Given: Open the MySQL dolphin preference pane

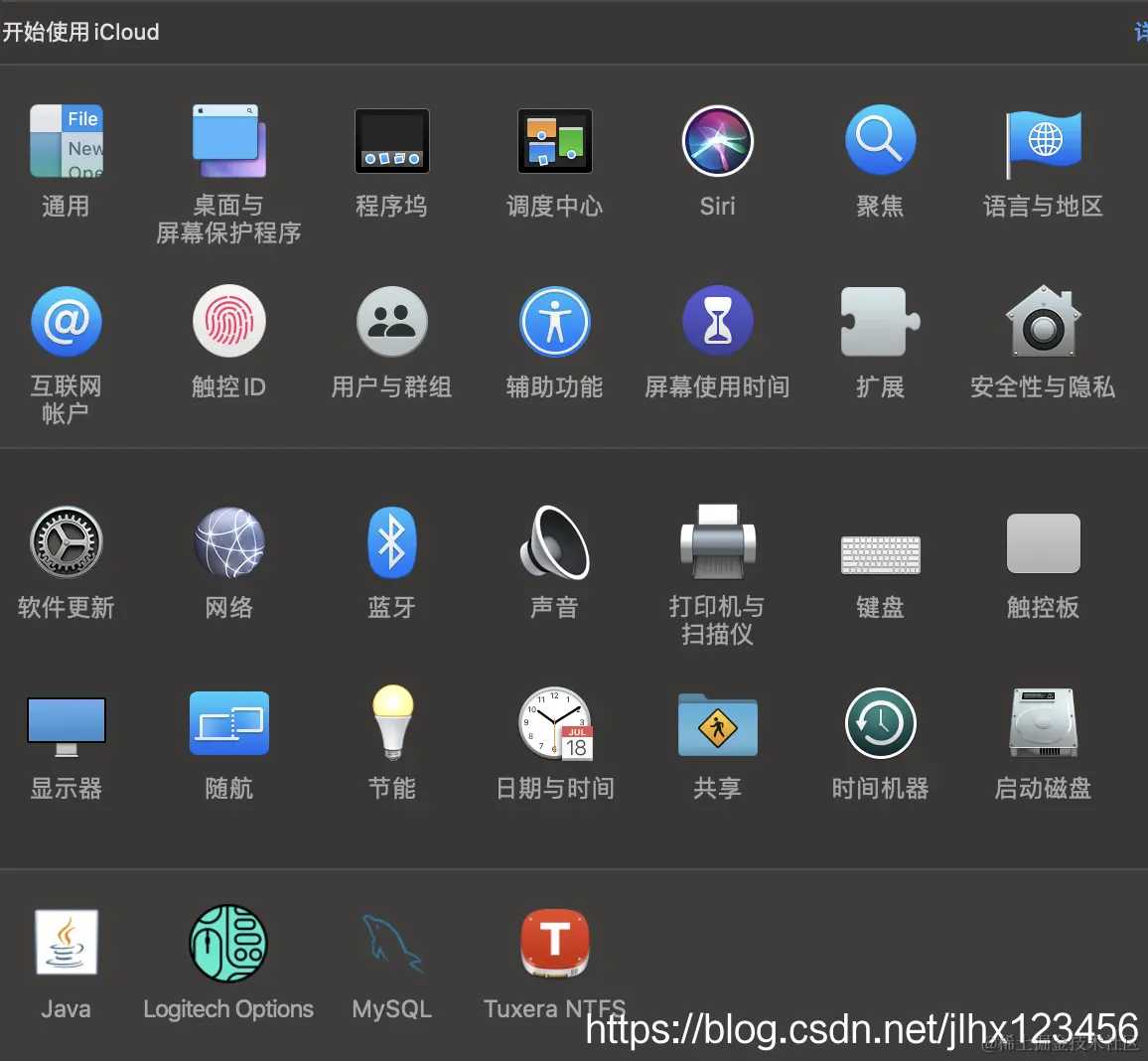Looking at the screenshot, I should [392, 943].
